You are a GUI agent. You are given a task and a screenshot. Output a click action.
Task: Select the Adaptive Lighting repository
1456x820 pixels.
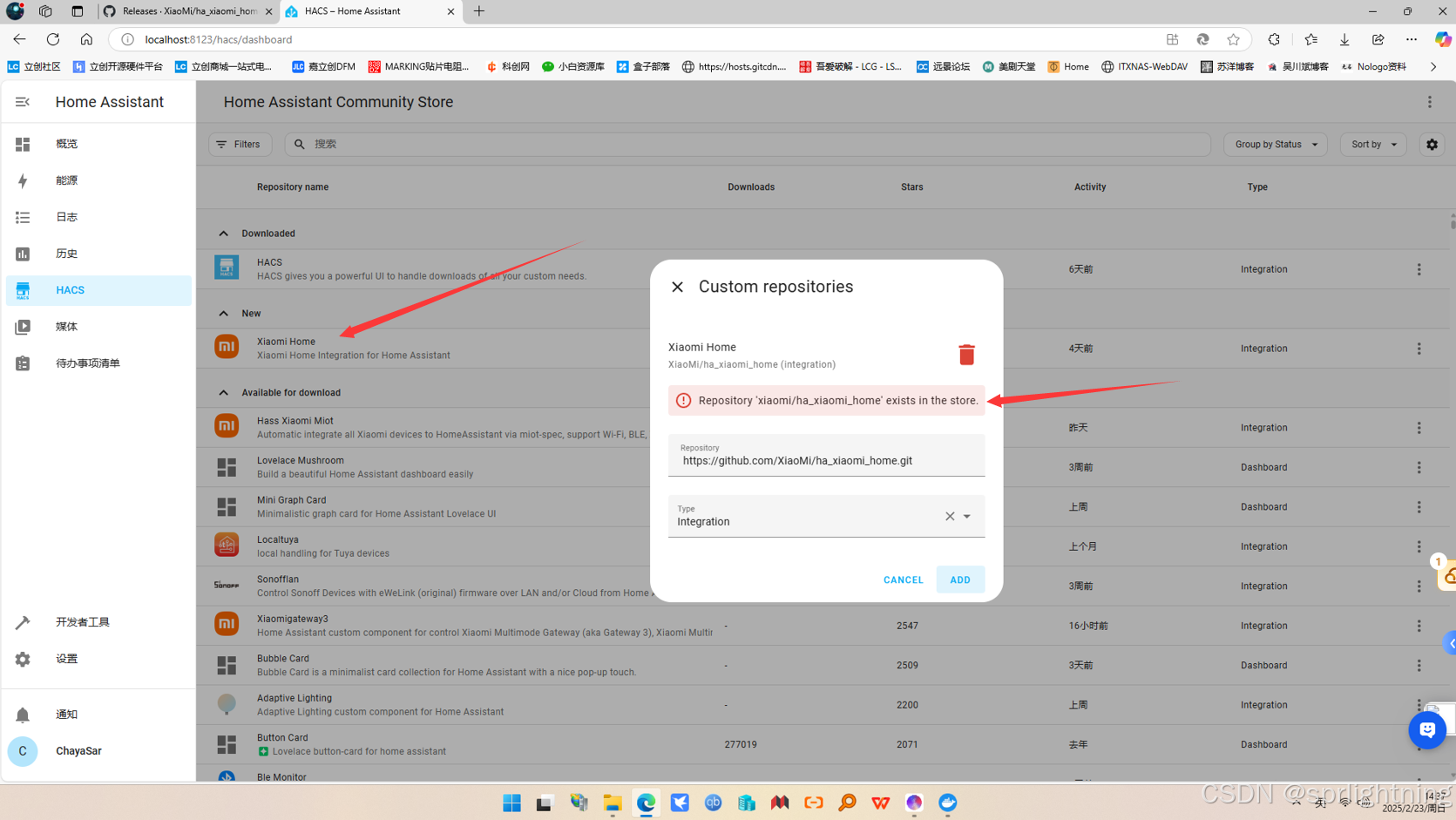pyautogui.click(x=823, y=705)
